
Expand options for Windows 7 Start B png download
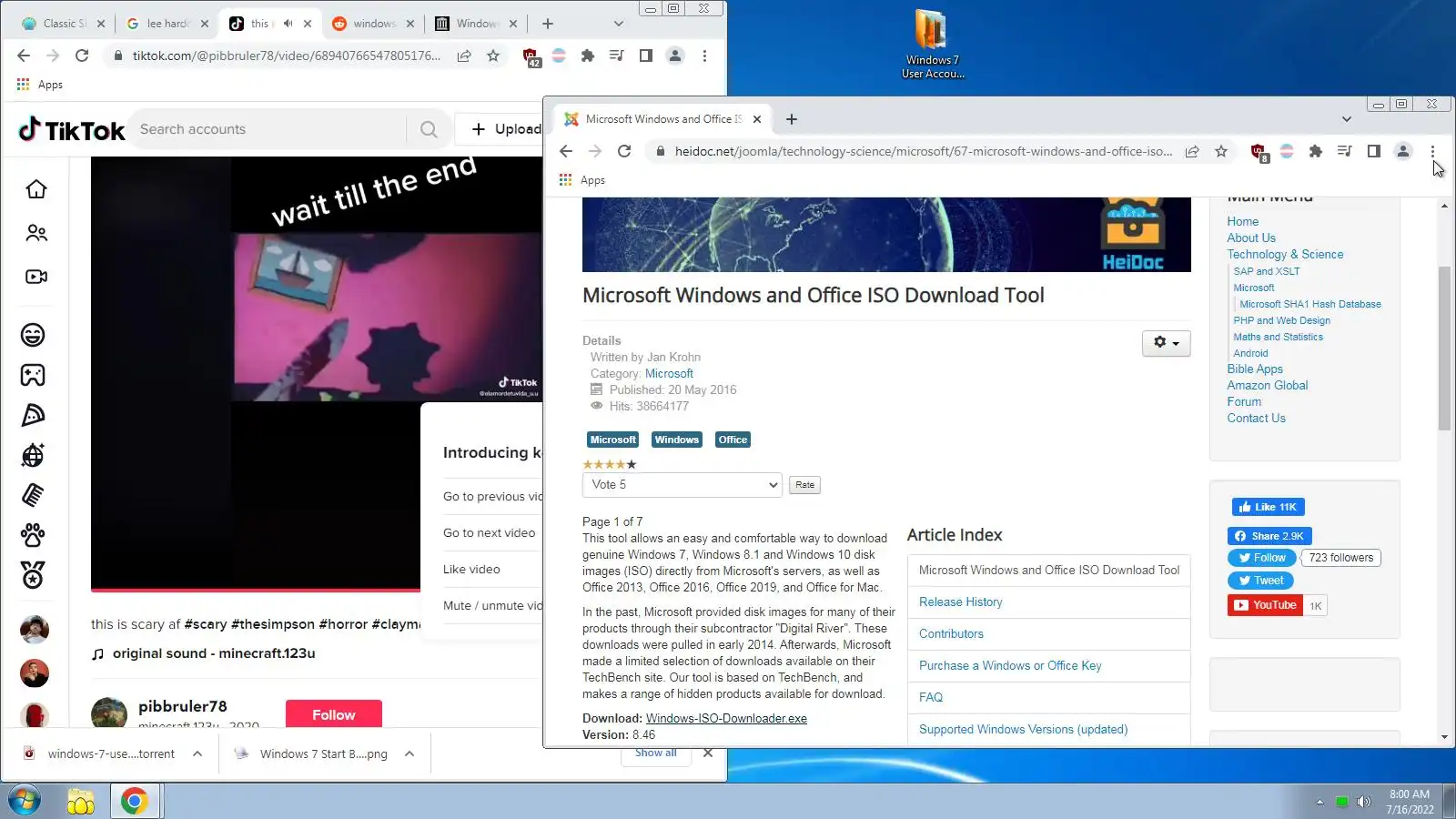409,753
